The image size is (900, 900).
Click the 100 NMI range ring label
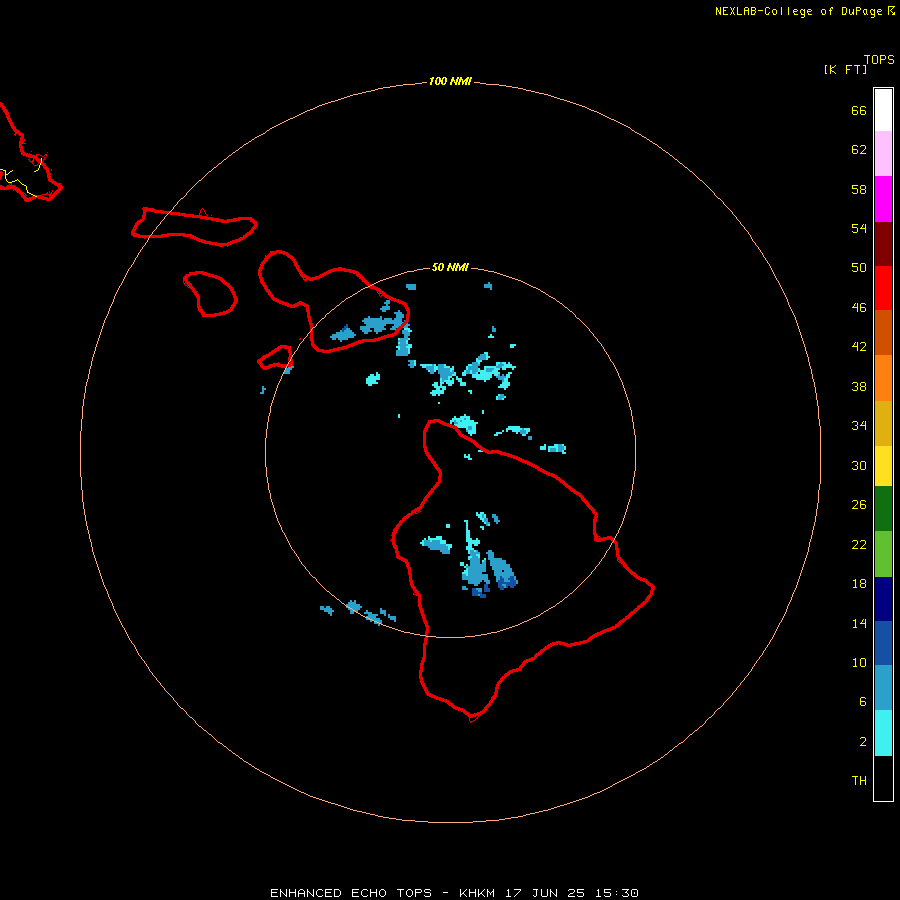450,82
